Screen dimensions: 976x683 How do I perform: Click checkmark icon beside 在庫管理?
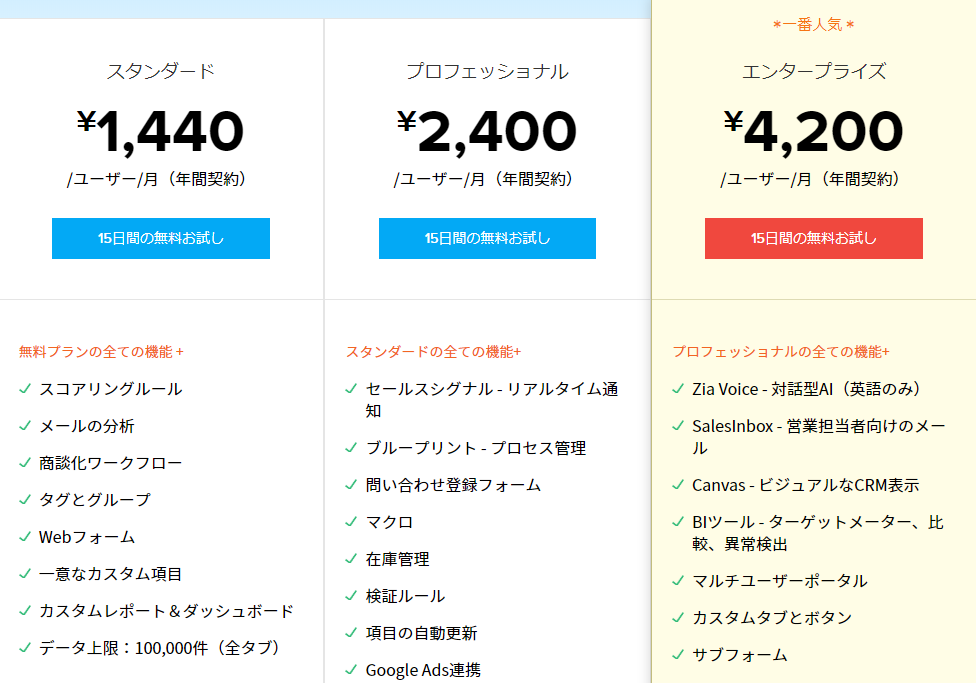[351, 559]
